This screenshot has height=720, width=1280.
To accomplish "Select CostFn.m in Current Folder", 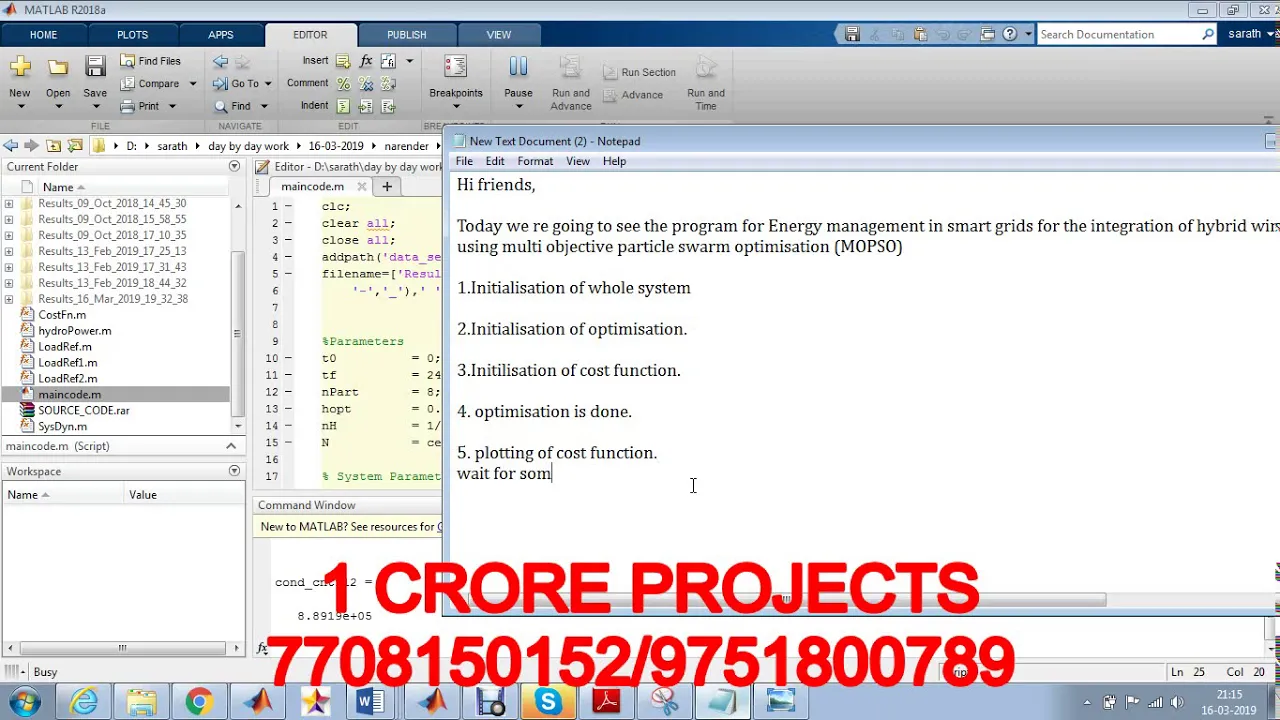I will pyautogui.click(x=62, y=315).
